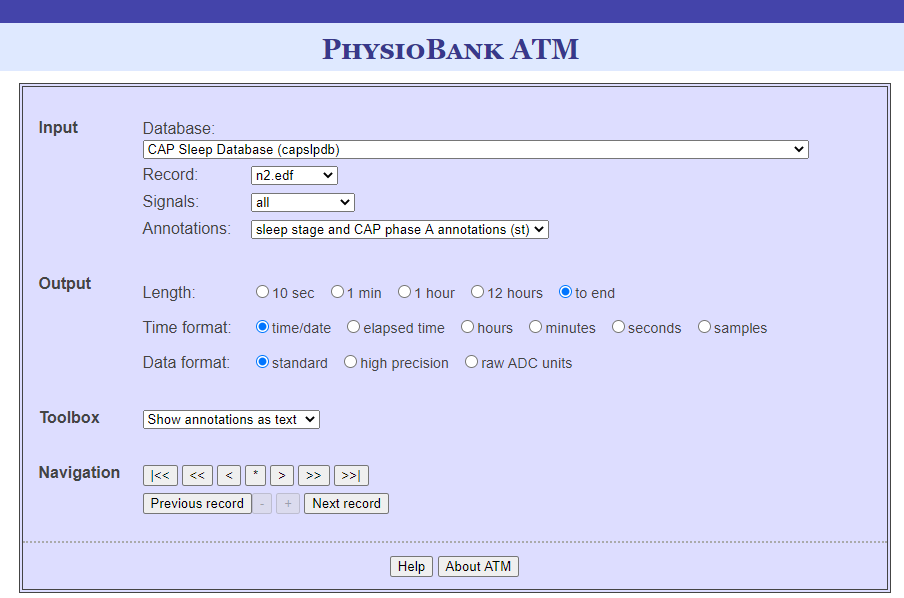Open the Database dropdown showing CAP Sleep Database
Screen dimensions: 904x598
476,149
